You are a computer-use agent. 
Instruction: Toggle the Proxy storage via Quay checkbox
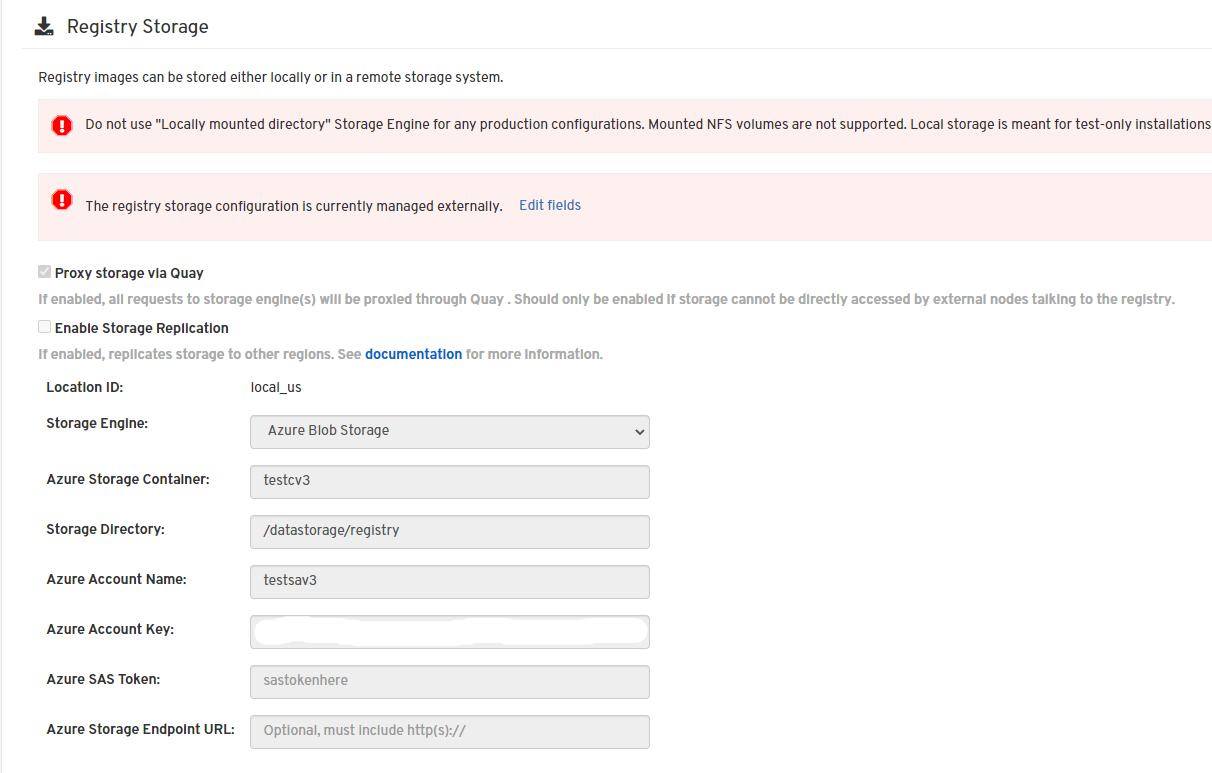click(44, 271)
